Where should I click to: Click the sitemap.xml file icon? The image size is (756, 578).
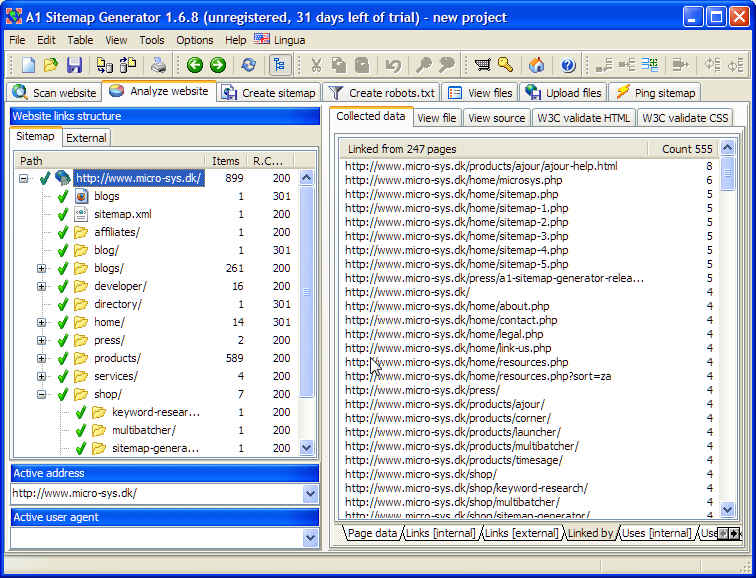coord(81,214)
